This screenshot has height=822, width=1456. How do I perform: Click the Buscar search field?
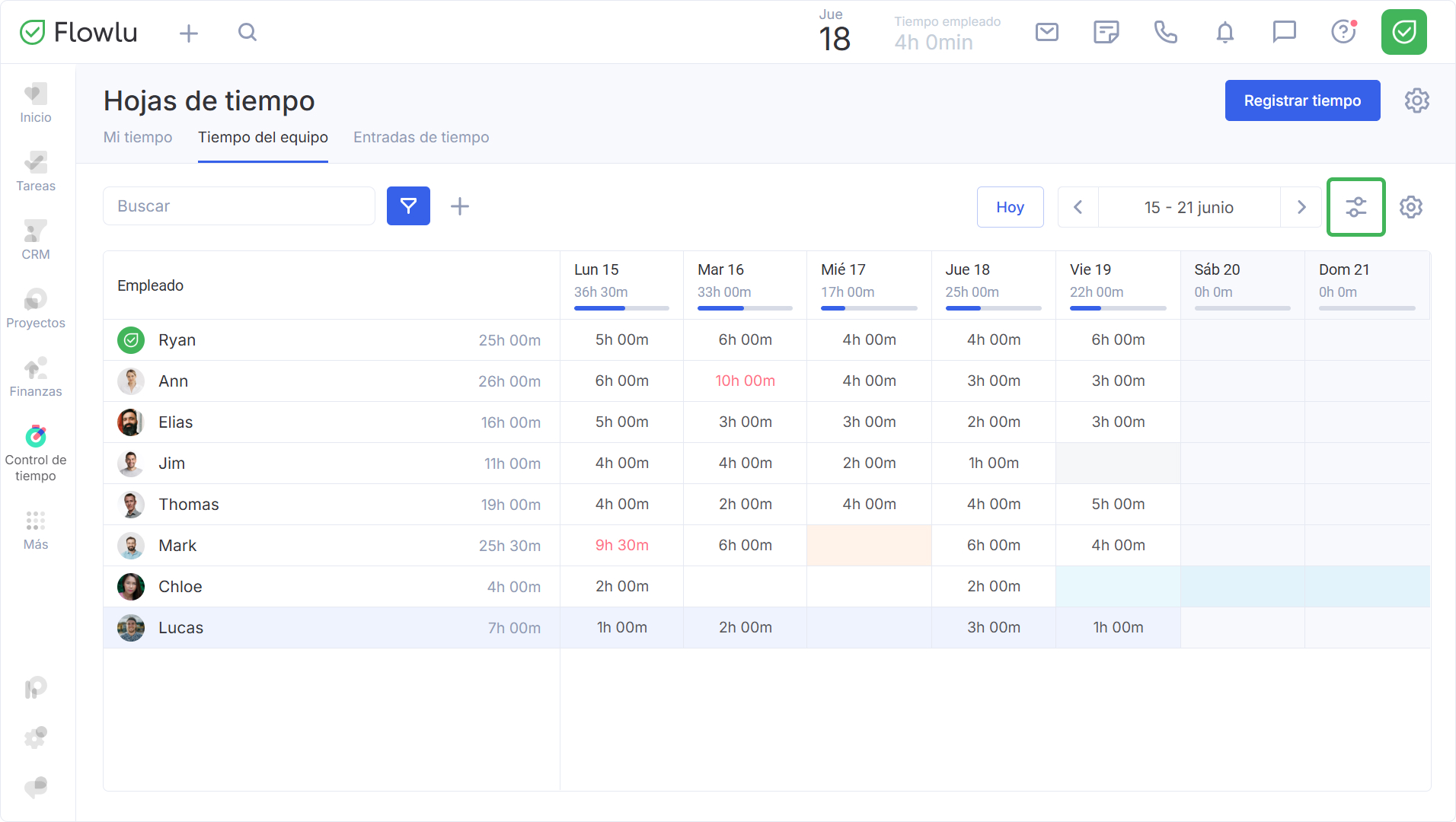tap(239, 206)
